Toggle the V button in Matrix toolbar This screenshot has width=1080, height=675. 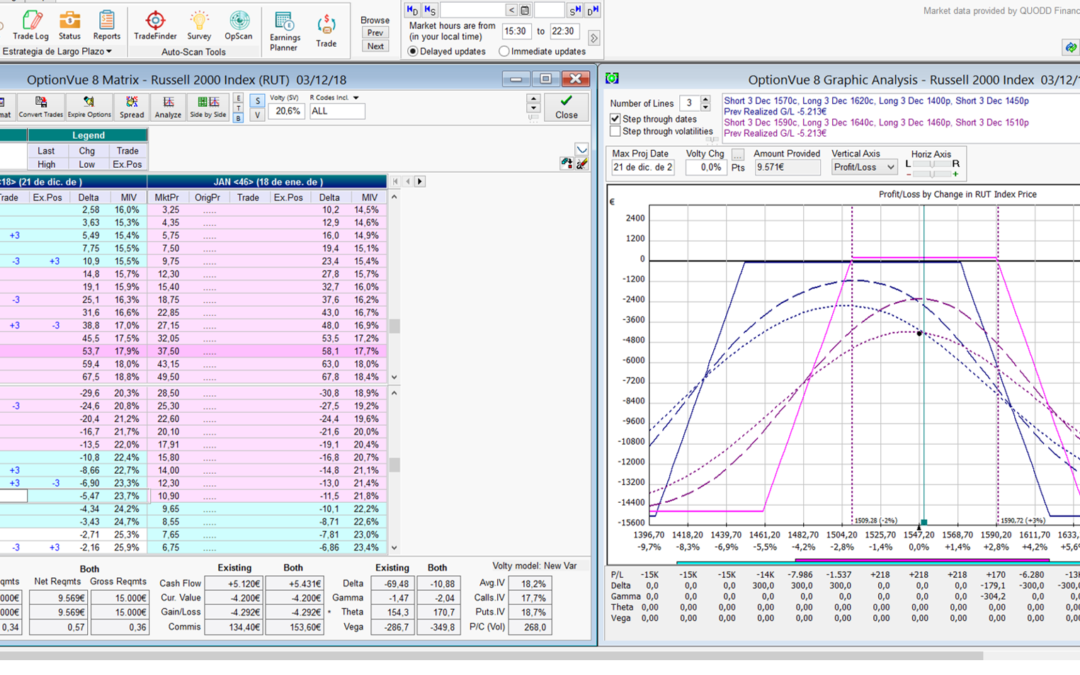pyautogui.click(x=258, y=115)
